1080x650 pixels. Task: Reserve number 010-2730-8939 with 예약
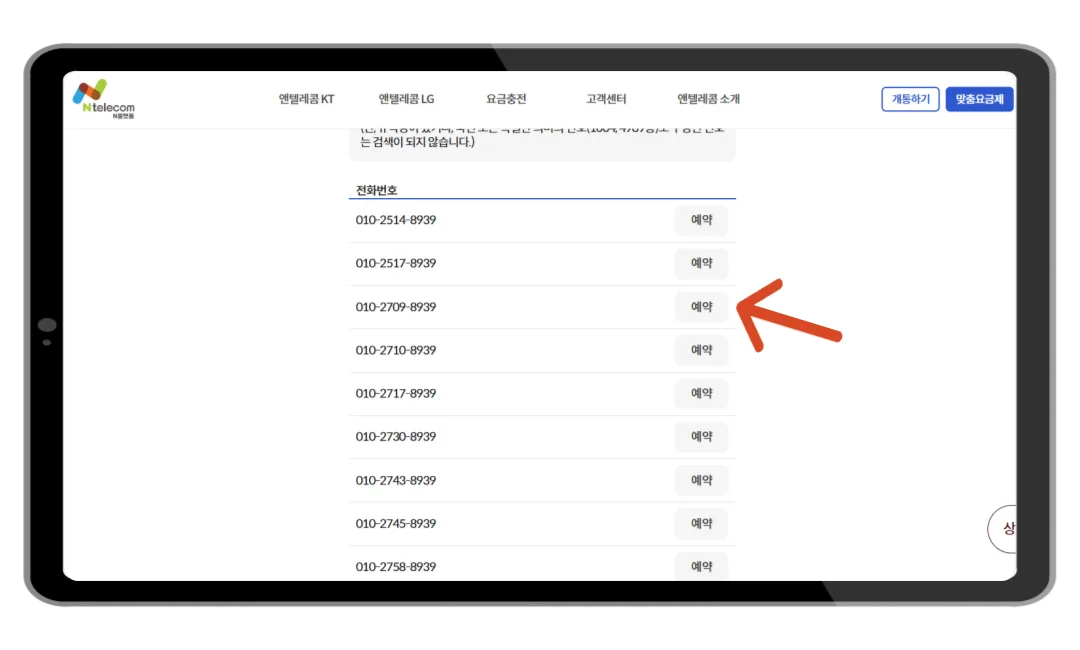[701, 437]
